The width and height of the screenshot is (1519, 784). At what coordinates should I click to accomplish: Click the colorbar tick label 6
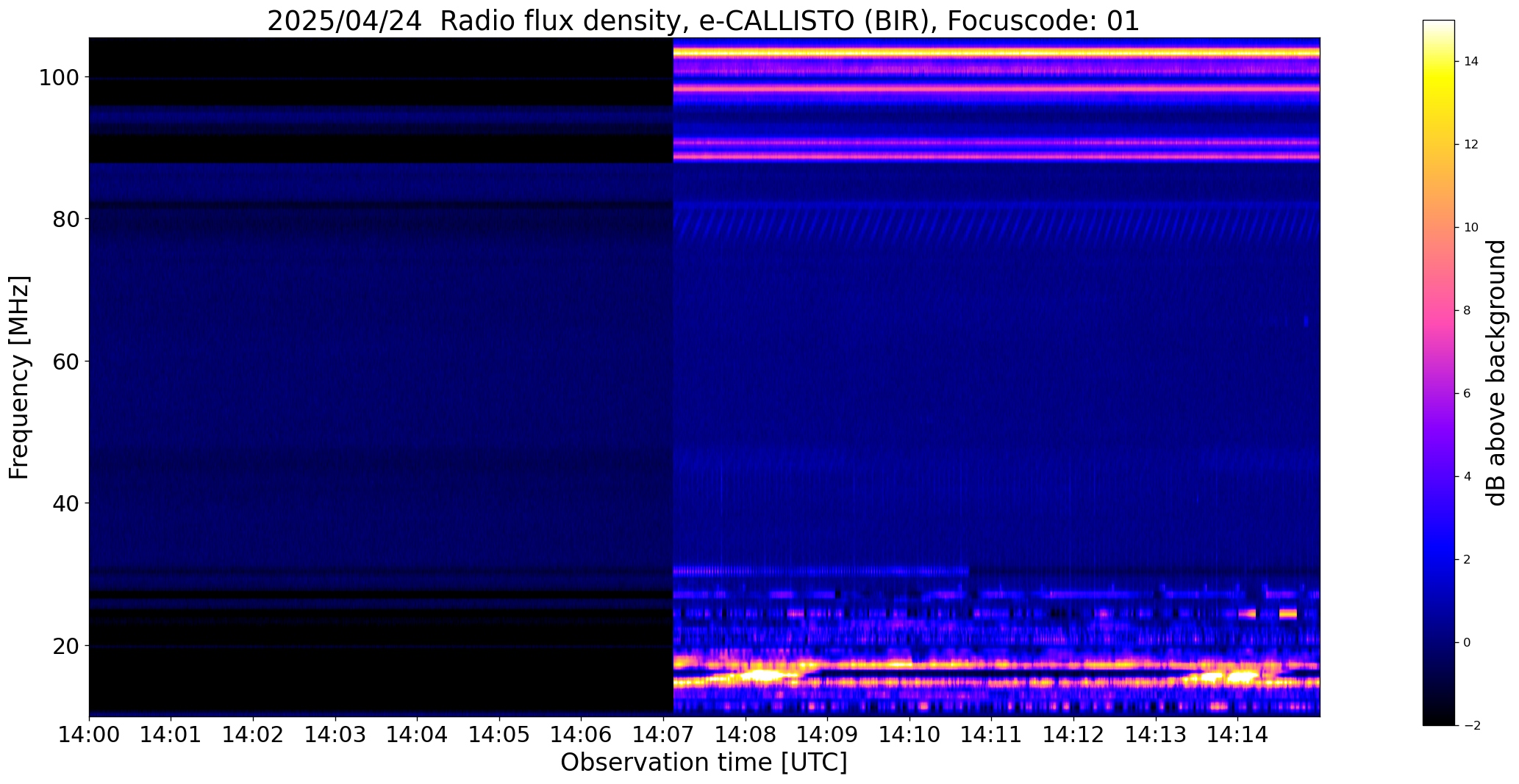[1468, 394]
